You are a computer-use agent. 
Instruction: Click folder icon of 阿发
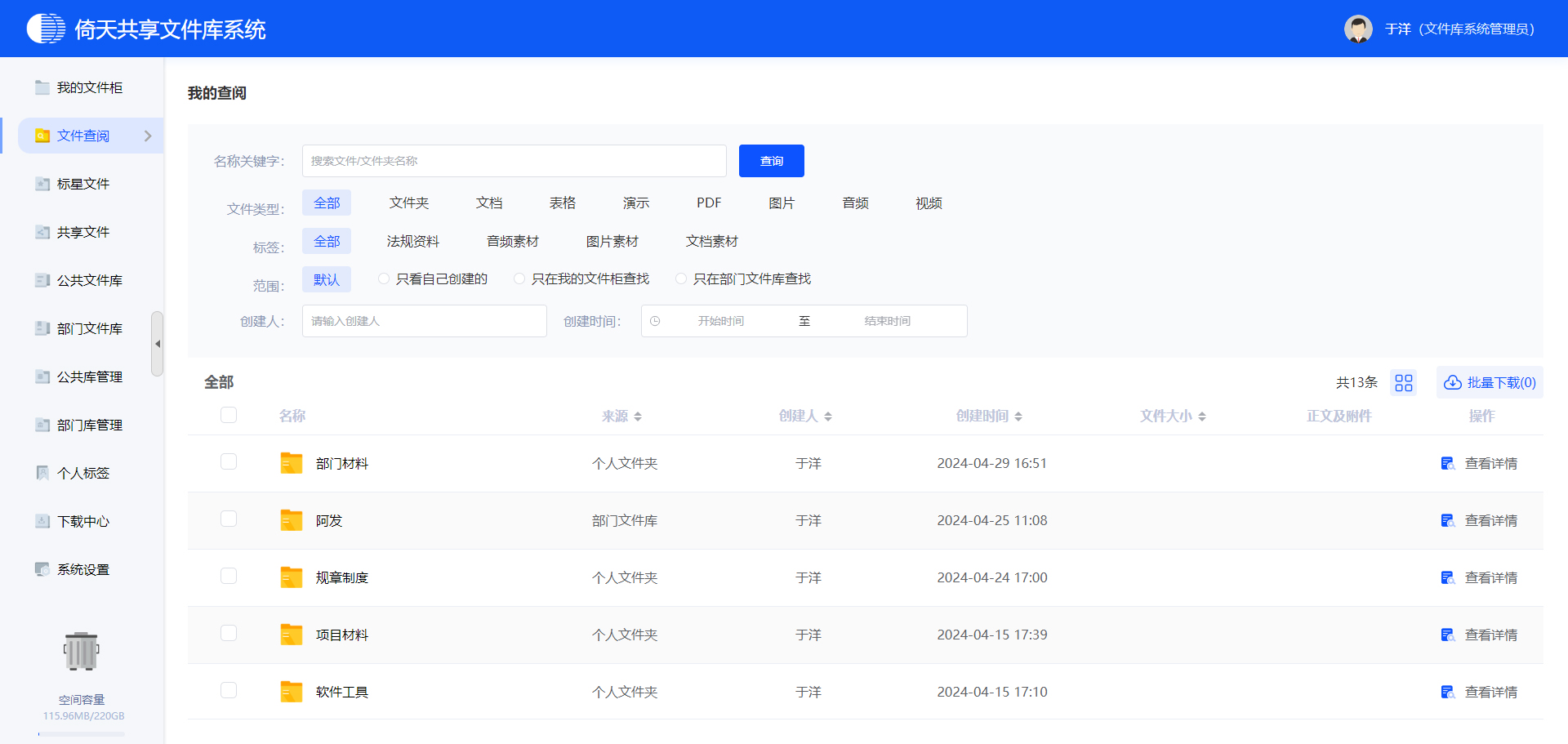[292, 520]
